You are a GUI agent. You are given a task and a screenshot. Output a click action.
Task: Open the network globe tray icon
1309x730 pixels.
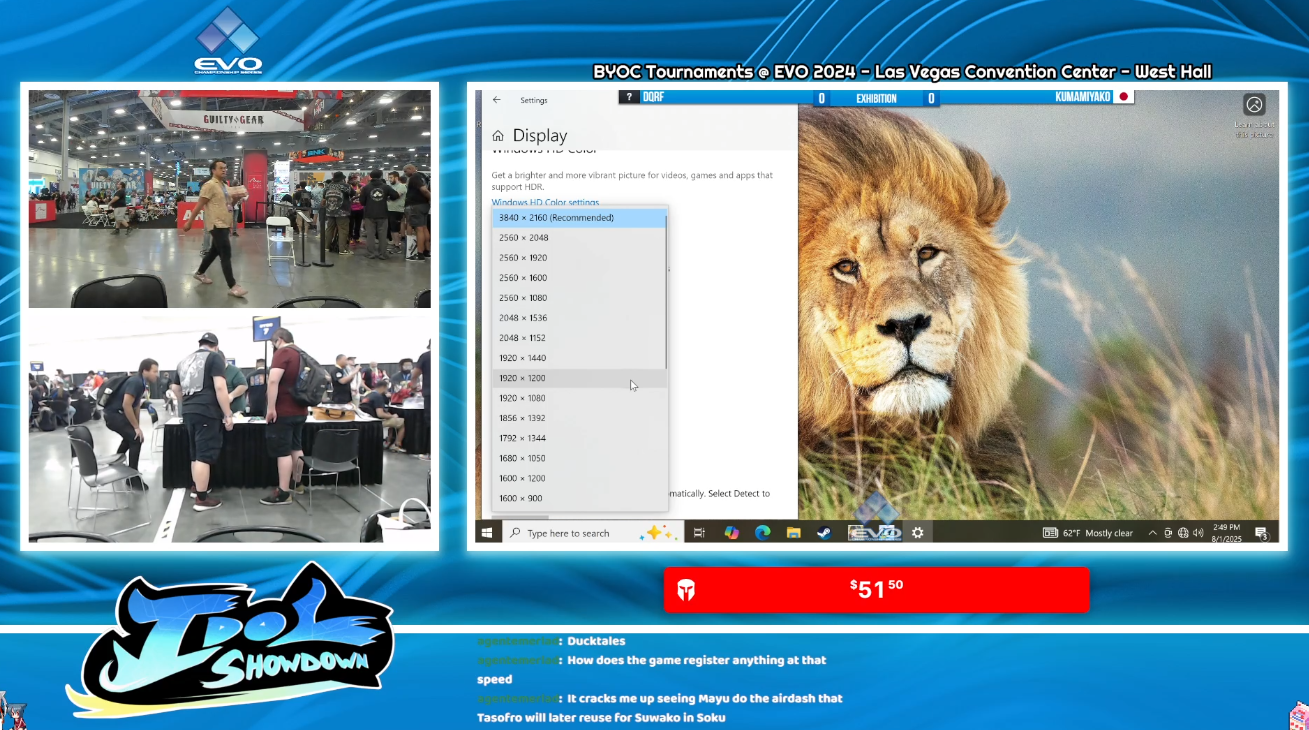click(1183, 533)
